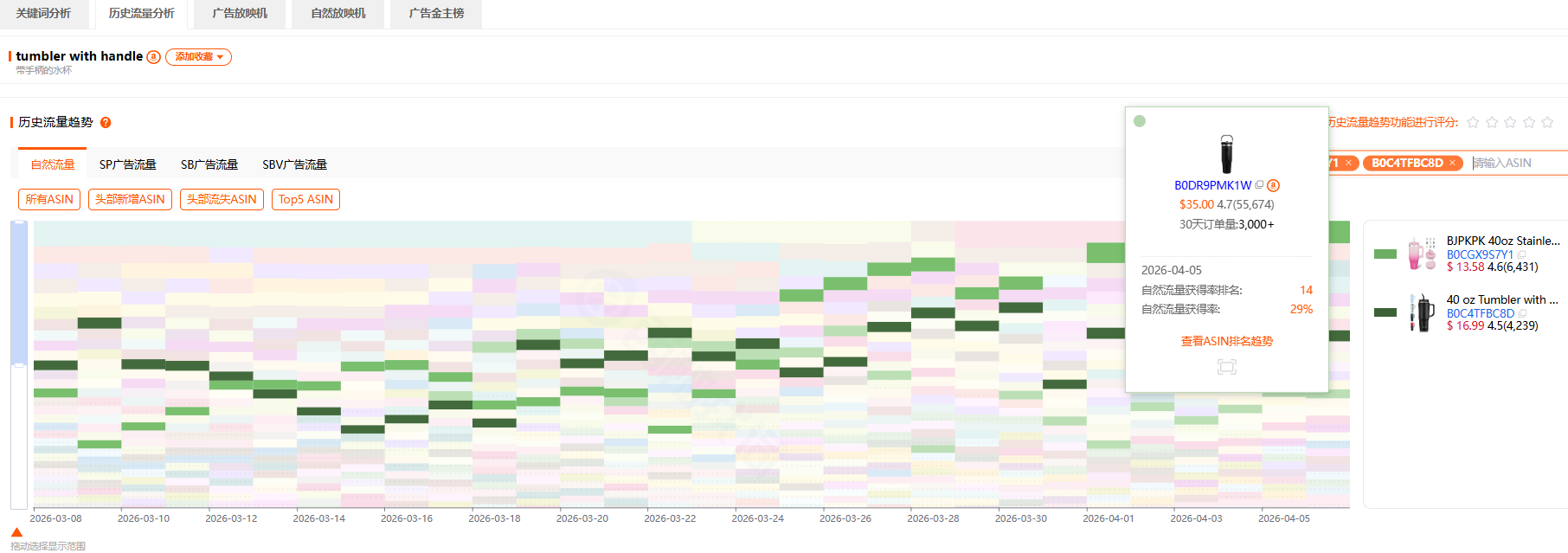Open the SP广告流量 tab
The image size is (1568, 553).
coord(127,164)
